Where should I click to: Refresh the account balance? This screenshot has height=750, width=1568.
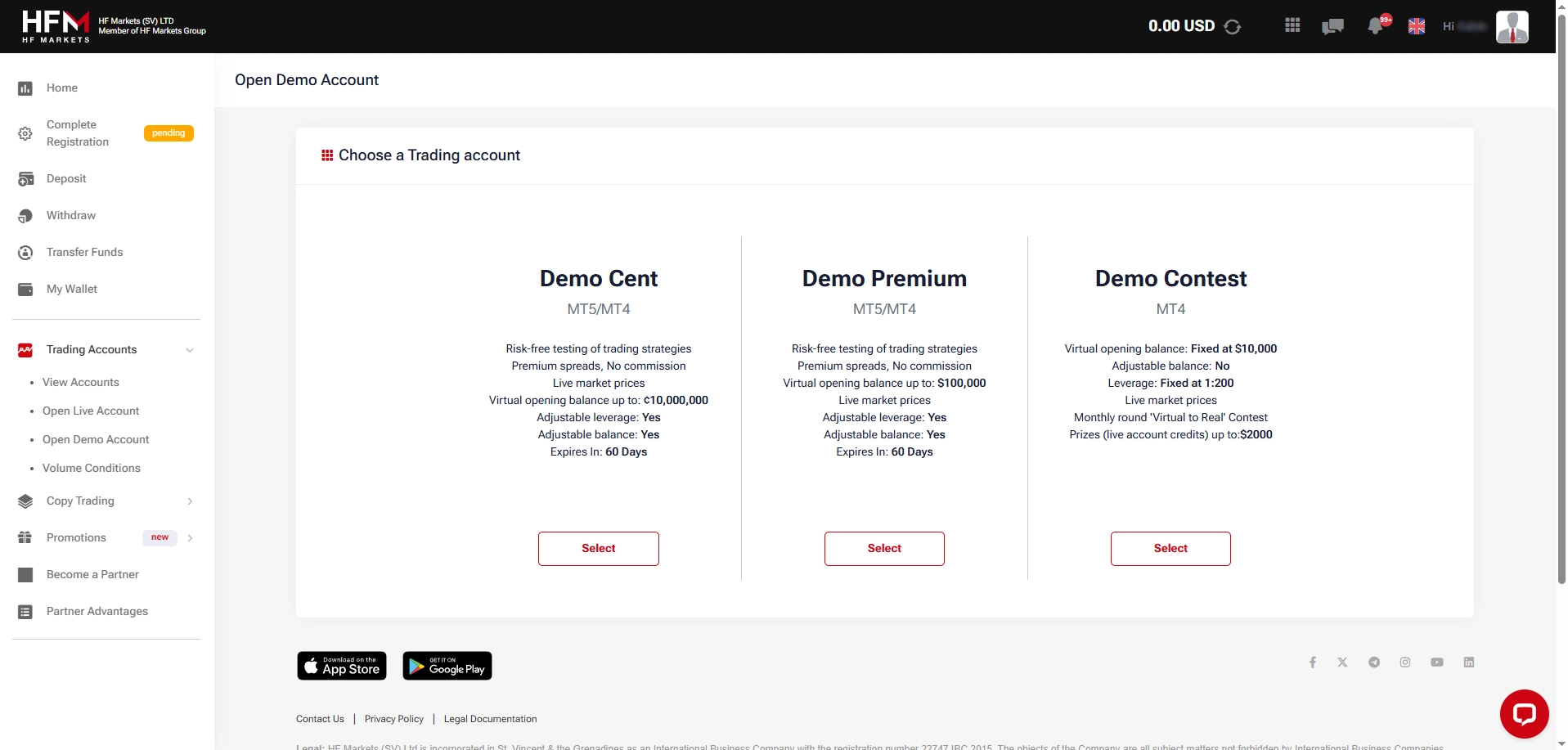click(1233, 25)
